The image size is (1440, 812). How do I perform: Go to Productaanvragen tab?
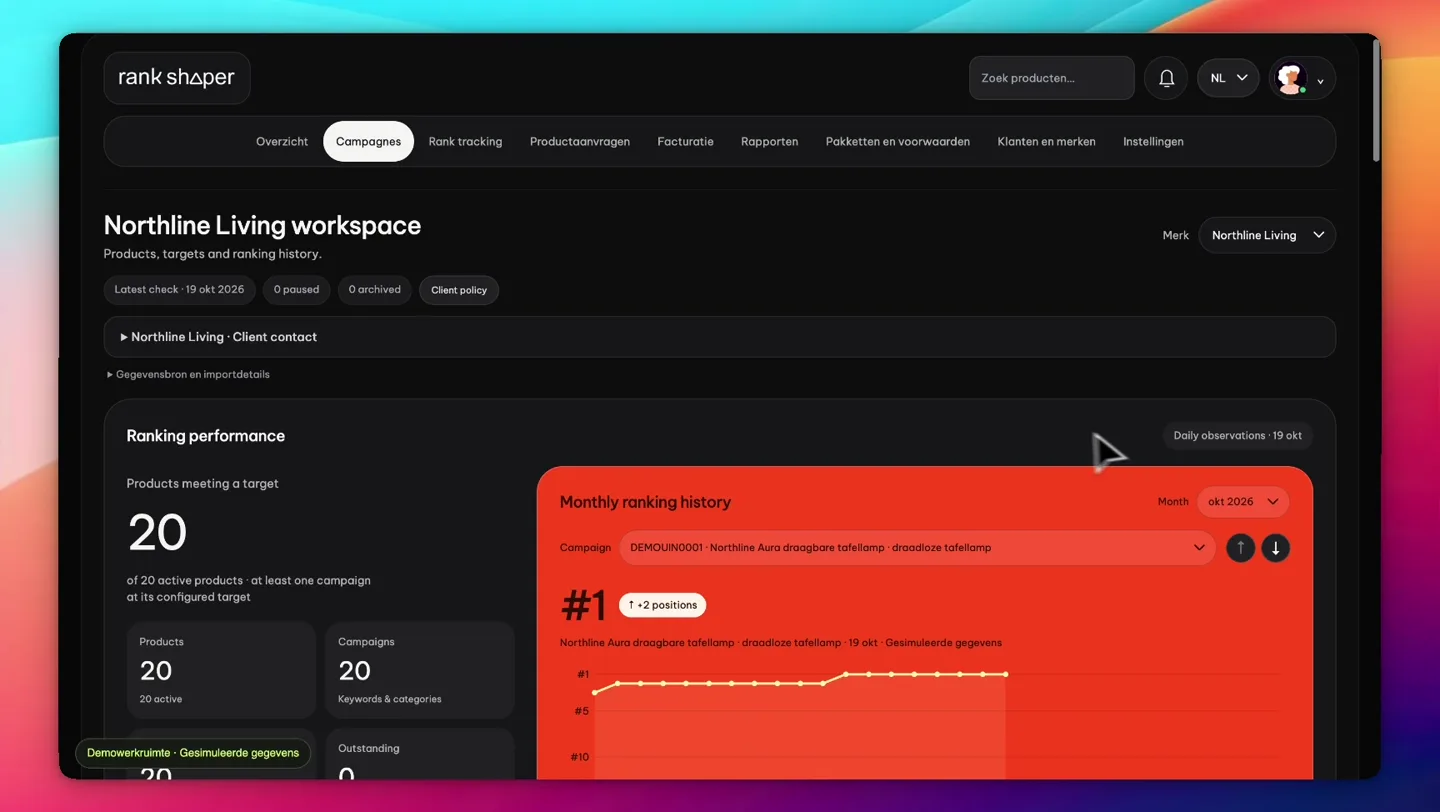click(580, 141)
